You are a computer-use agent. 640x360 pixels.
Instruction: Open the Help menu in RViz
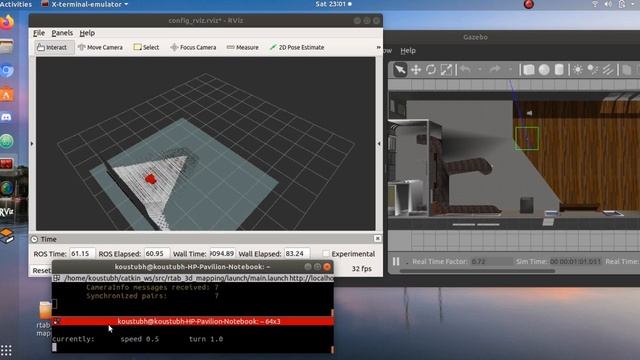coord(87,33)
